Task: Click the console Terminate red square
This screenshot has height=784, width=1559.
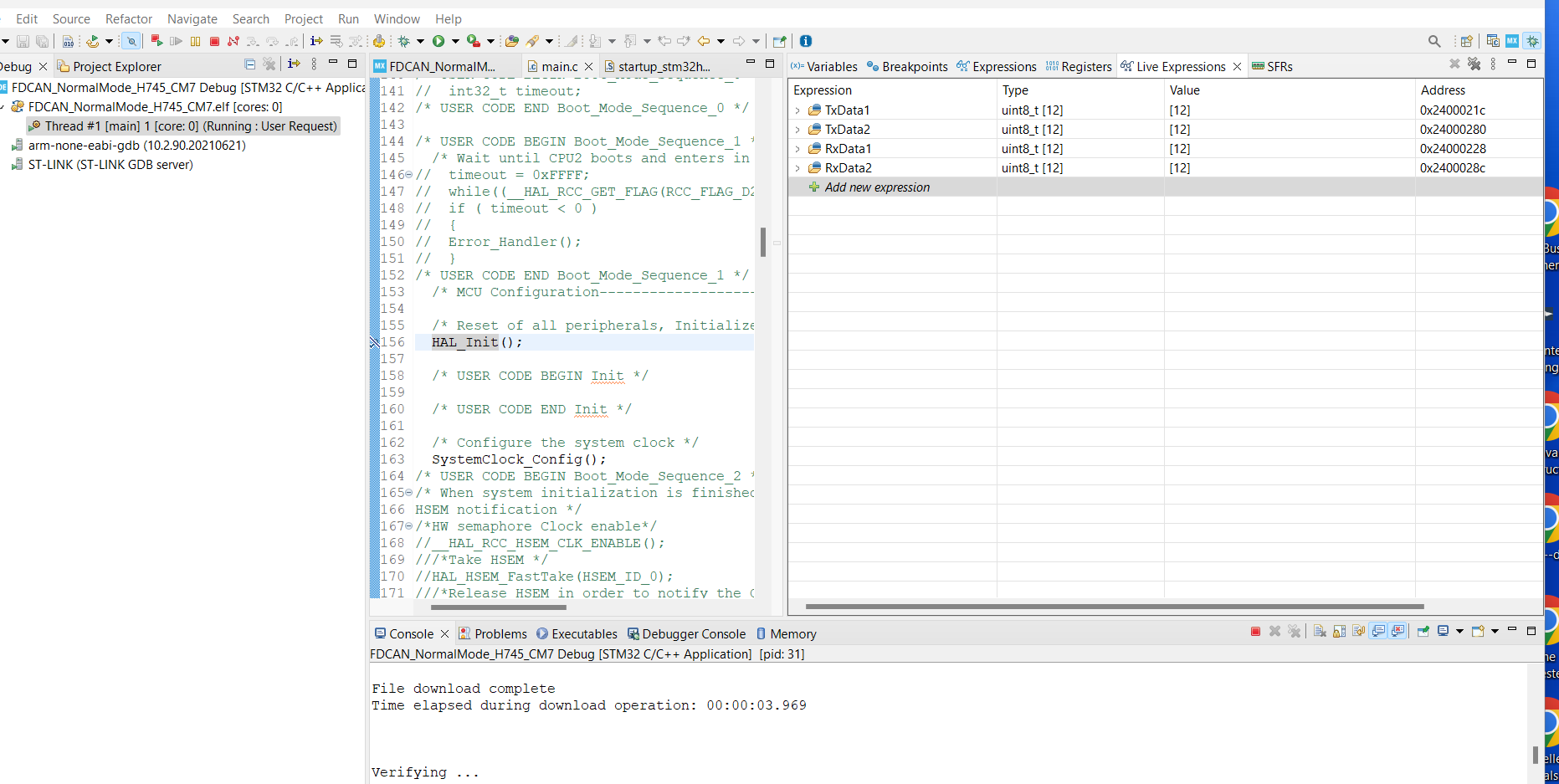Action: [x=1255, y=632]
